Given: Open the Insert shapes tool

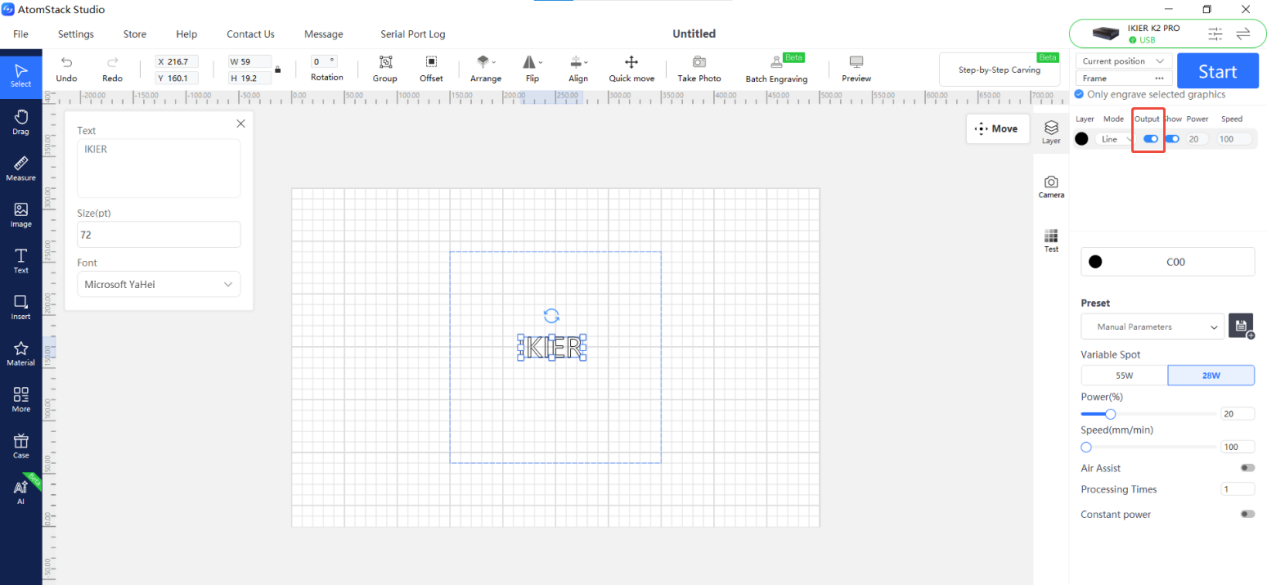Looking at the screenshot, I should 20,307.
